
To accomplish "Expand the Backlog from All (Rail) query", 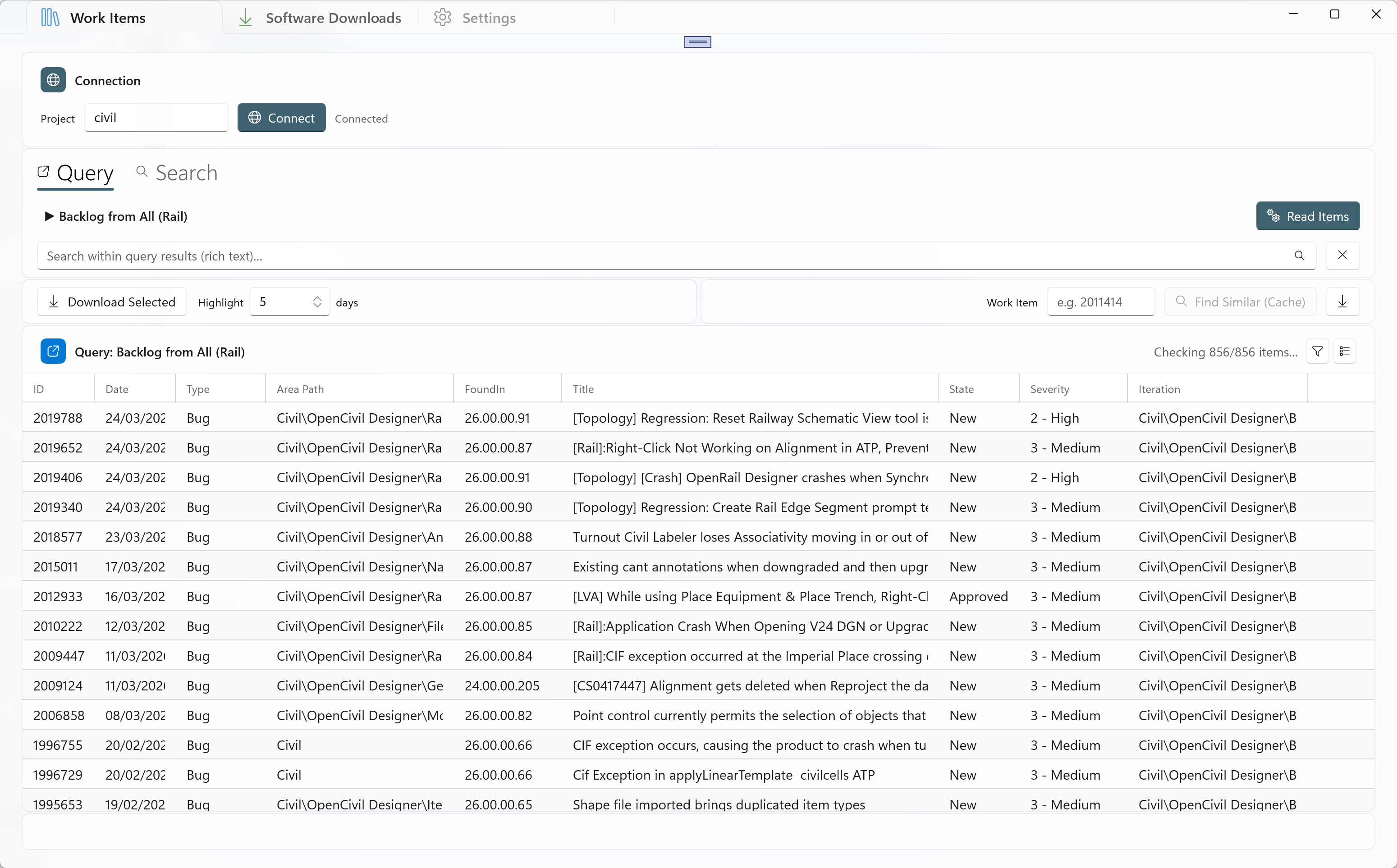I will pos(50,216).
